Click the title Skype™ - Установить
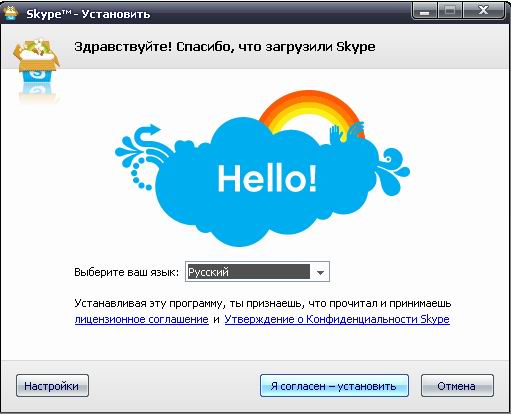Viewport: 511px width, 414px height. 88,14
